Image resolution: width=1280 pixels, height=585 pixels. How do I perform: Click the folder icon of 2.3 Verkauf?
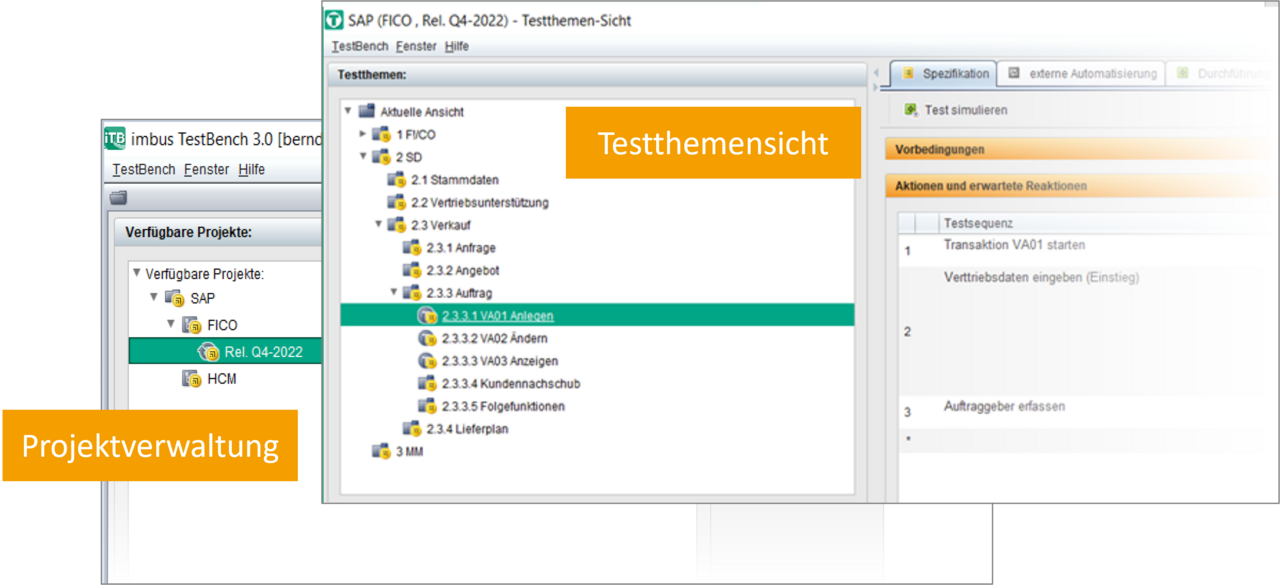tap(397, 225)
